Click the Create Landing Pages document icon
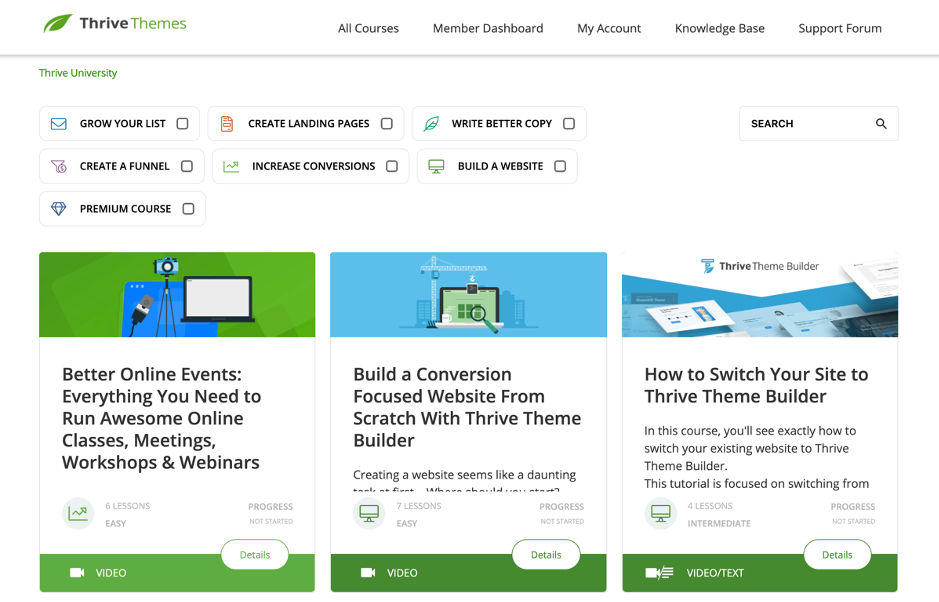 [227, 124]
